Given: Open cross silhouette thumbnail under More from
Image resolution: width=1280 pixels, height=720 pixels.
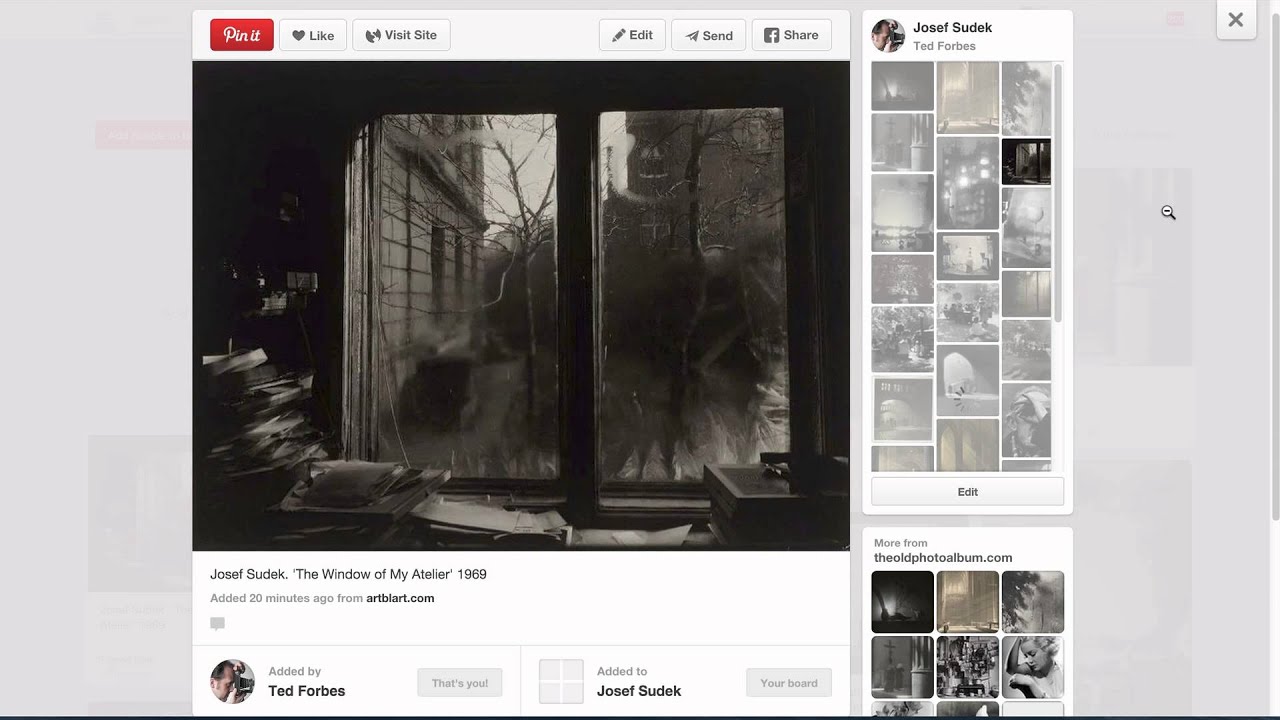Looking at the screenshot, I should tap(902, 667).
